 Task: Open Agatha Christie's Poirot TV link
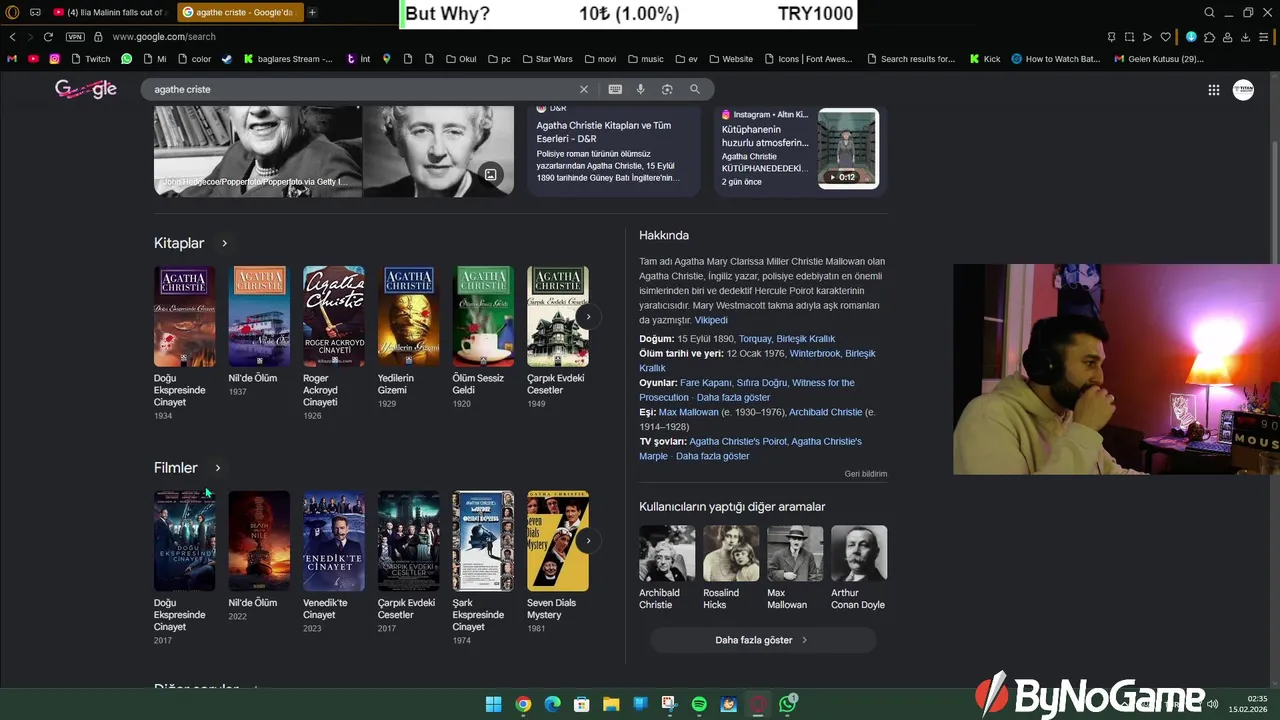point(739,441)
